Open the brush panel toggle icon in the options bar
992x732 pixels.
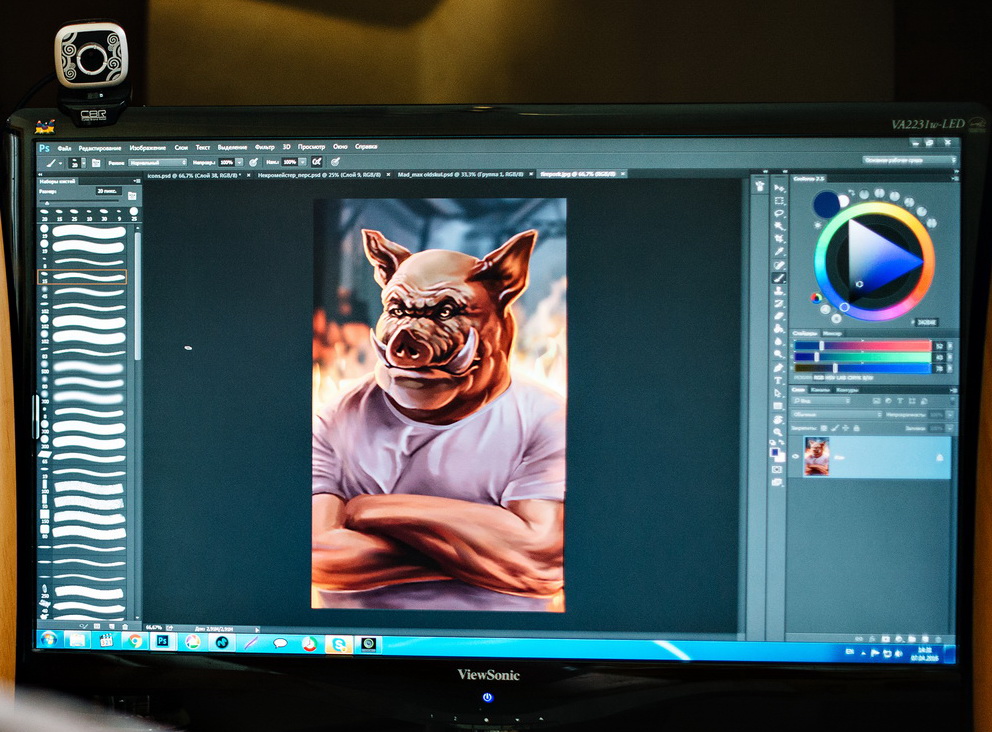pos(96,163)
